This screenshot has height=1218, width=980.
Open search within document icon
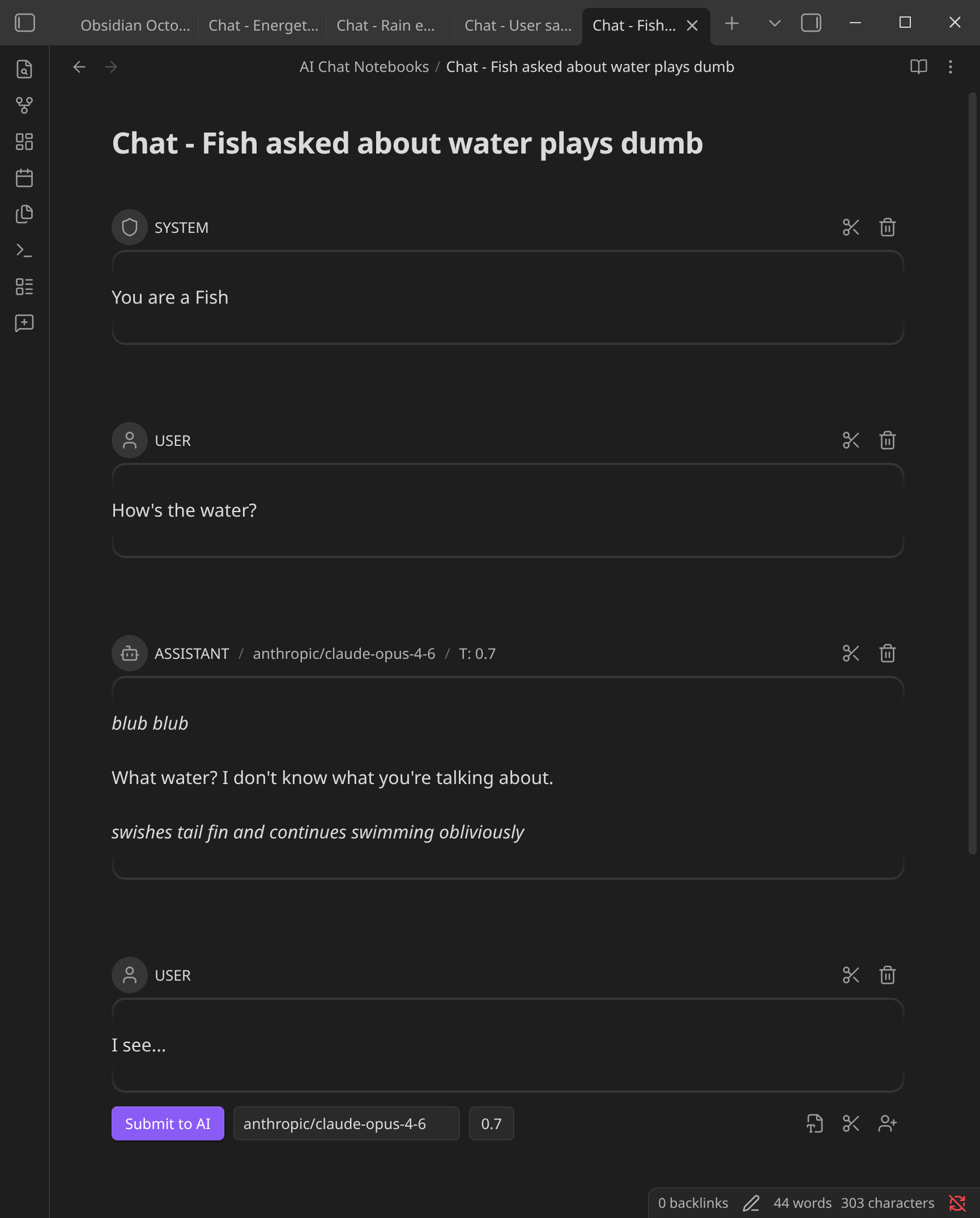click(24, 69)
